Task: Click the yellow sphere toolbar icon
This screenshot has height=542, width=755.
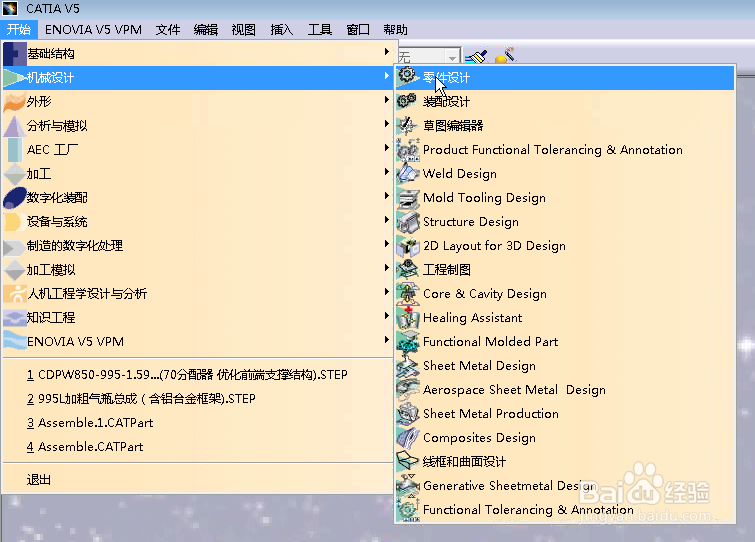Action: pos(505,56)
